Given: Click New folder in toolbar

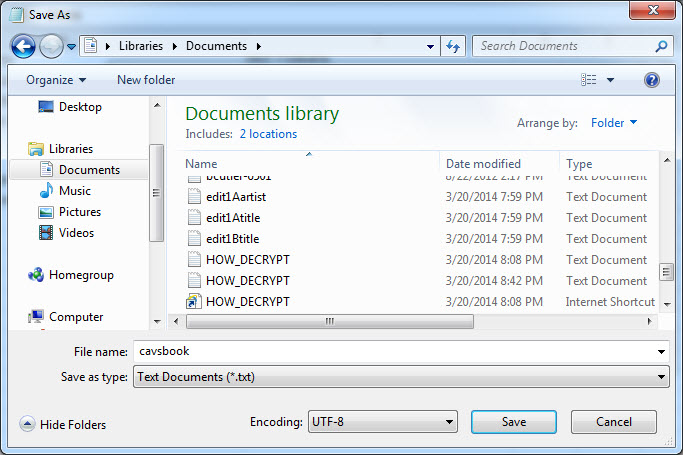Looking at the screenshot, I should [x=146, y=80].
